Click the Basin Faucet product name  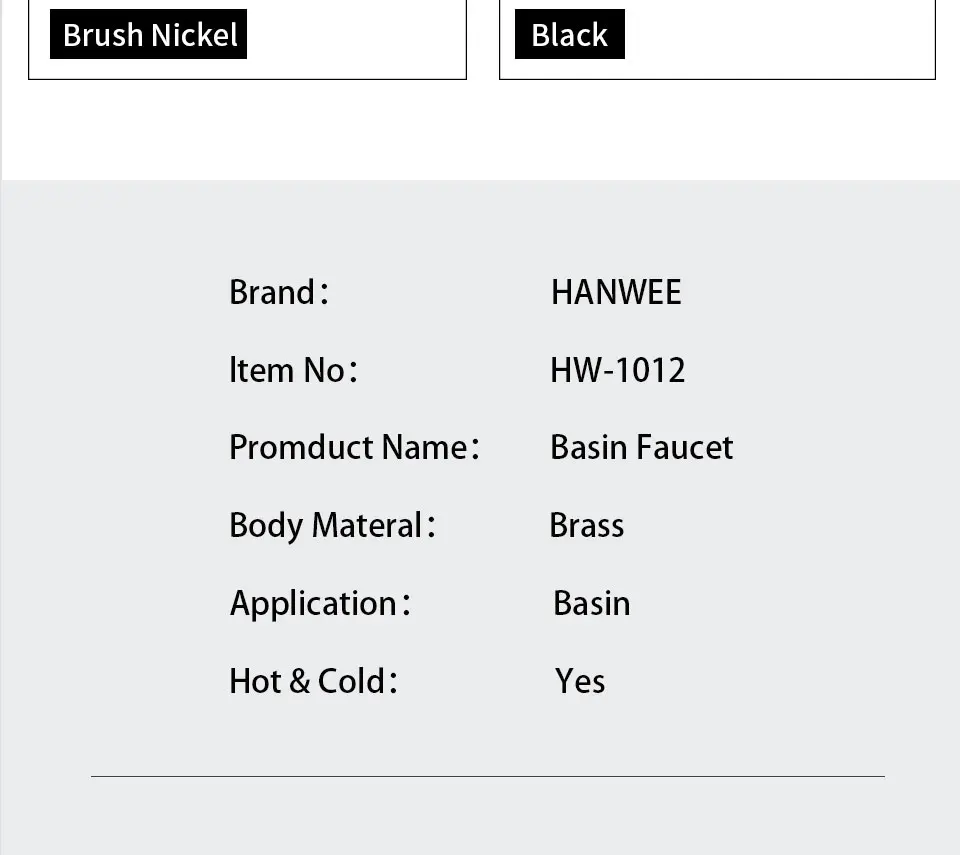pos(641,447)
